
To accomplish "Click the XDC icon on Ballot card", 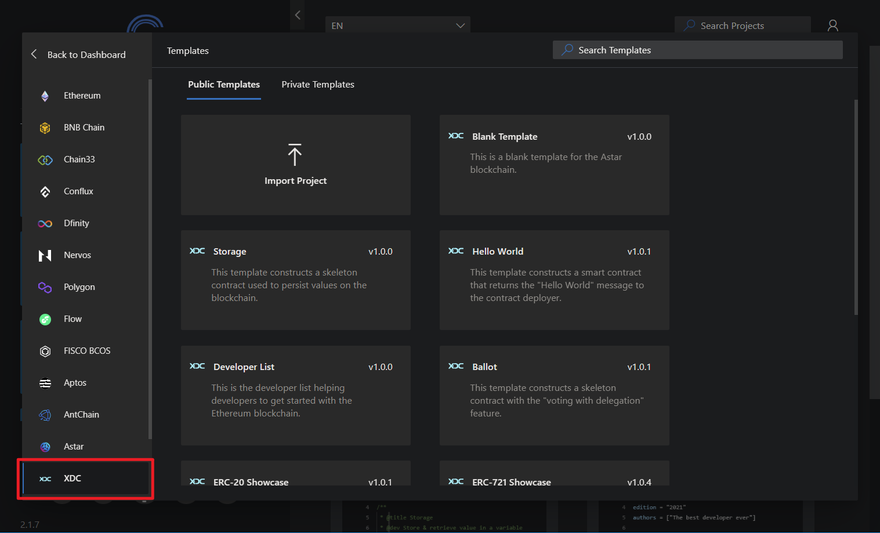I will (x=456, y=366).
